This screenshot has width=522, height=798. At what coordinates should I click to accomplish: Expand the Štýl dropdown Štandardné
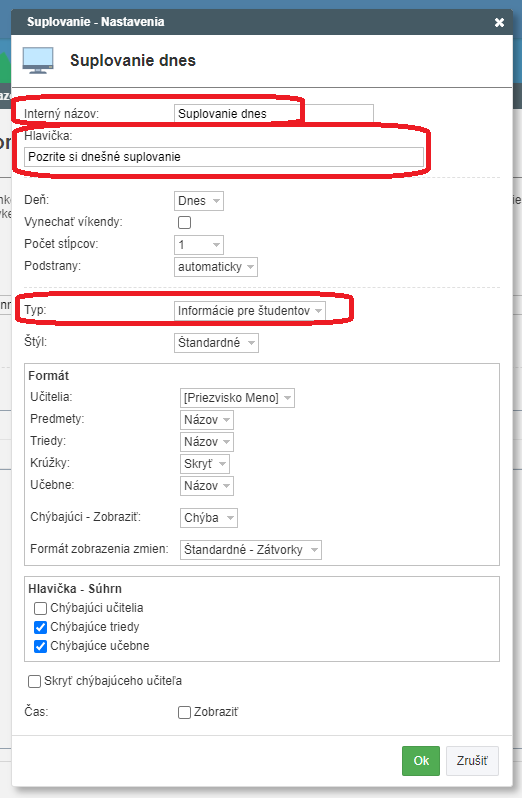[x=216, y=343]
